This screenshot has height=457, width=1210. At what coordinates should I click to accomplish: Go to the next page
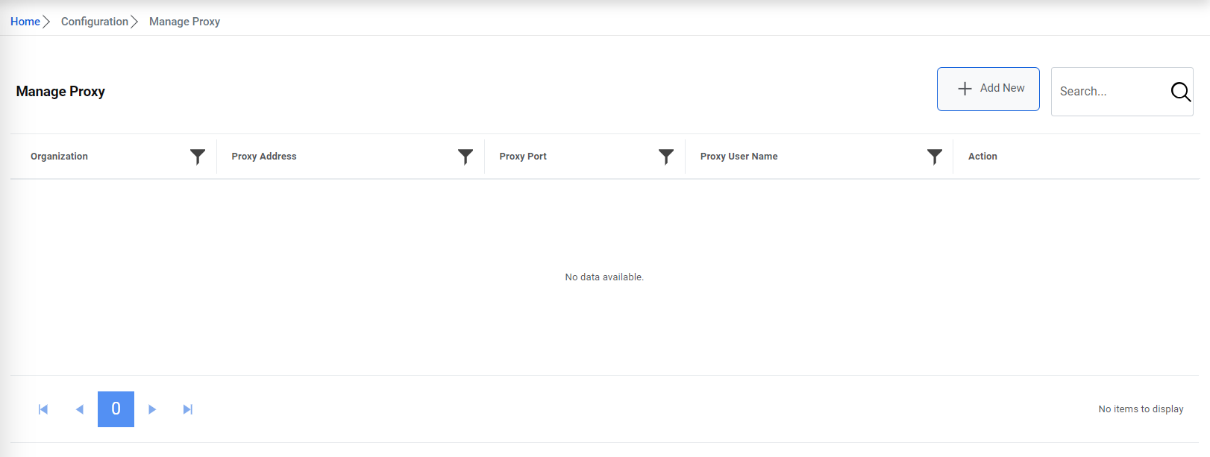click(152, 409)
